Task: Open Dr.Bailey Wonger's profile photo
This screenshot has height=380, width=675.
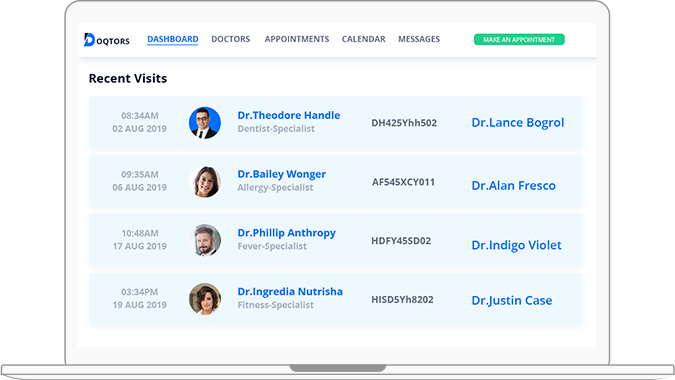Action: [205, 182]
